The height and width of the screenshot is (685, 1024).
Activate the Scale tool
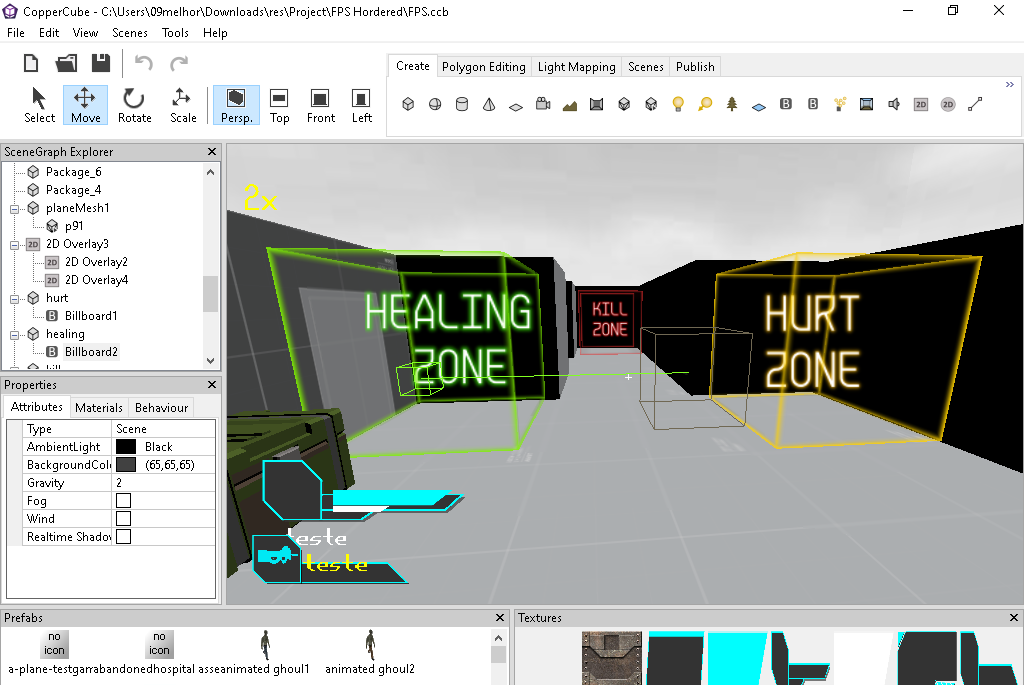point(183,105)
